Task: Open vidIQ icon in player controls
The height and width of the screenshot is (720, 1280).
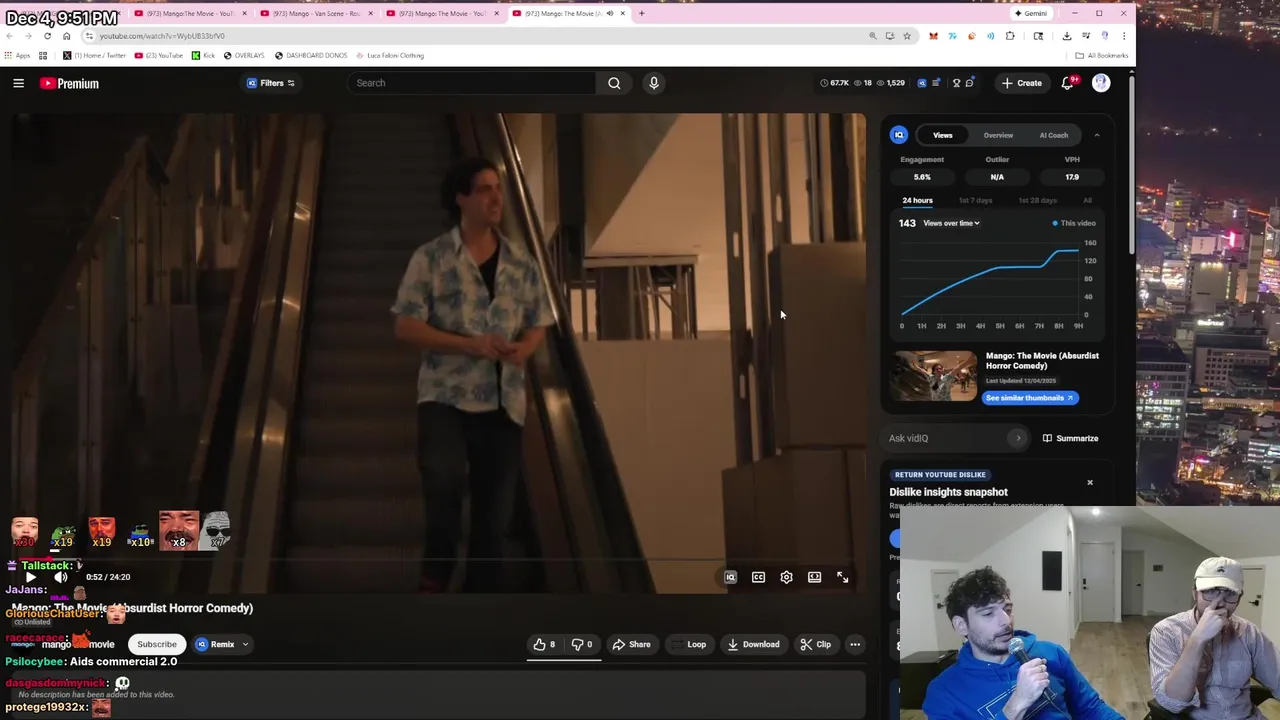Action: pos(730,577)
